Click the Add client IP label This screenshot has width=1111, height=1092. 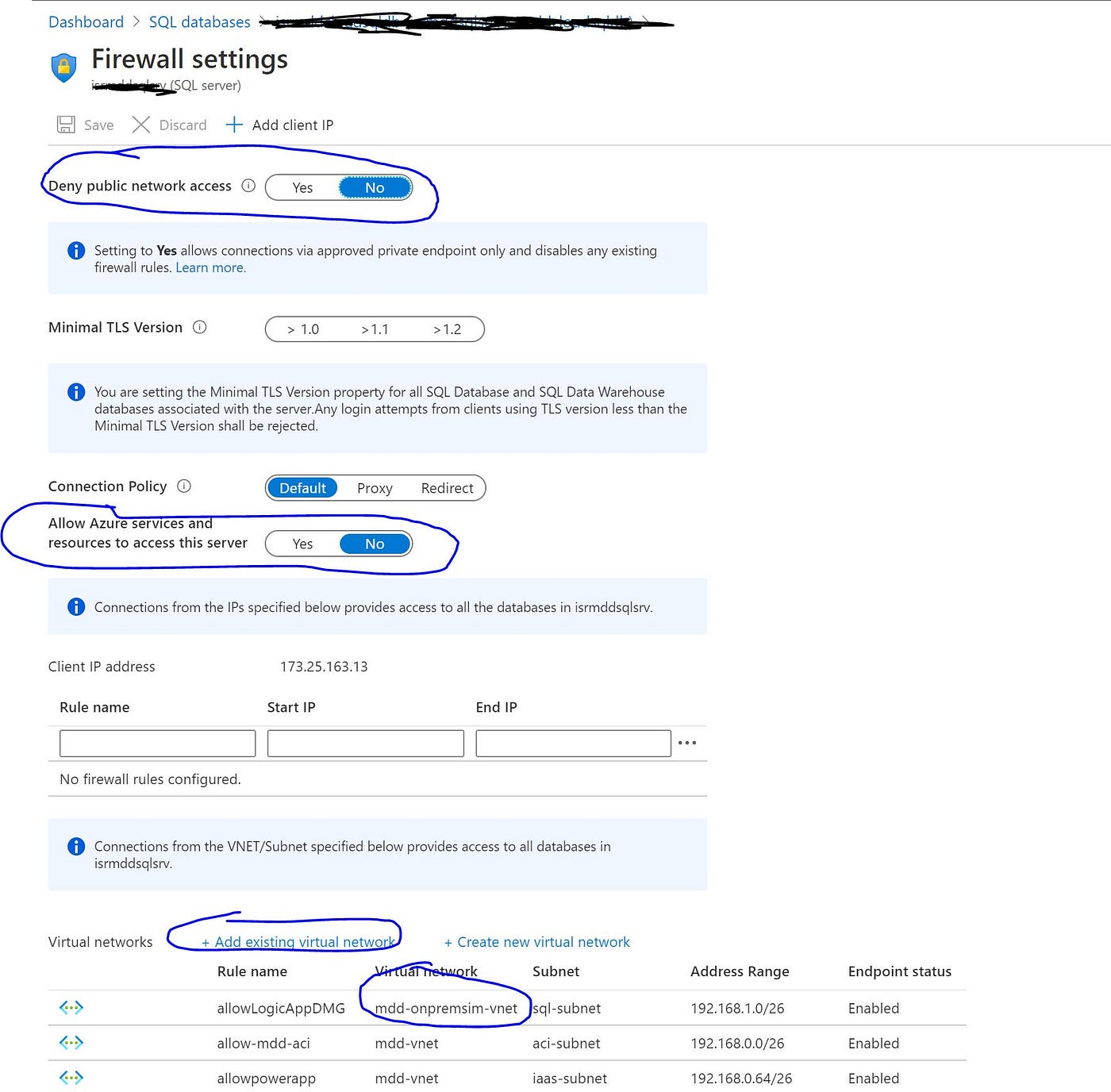[293, 125]
